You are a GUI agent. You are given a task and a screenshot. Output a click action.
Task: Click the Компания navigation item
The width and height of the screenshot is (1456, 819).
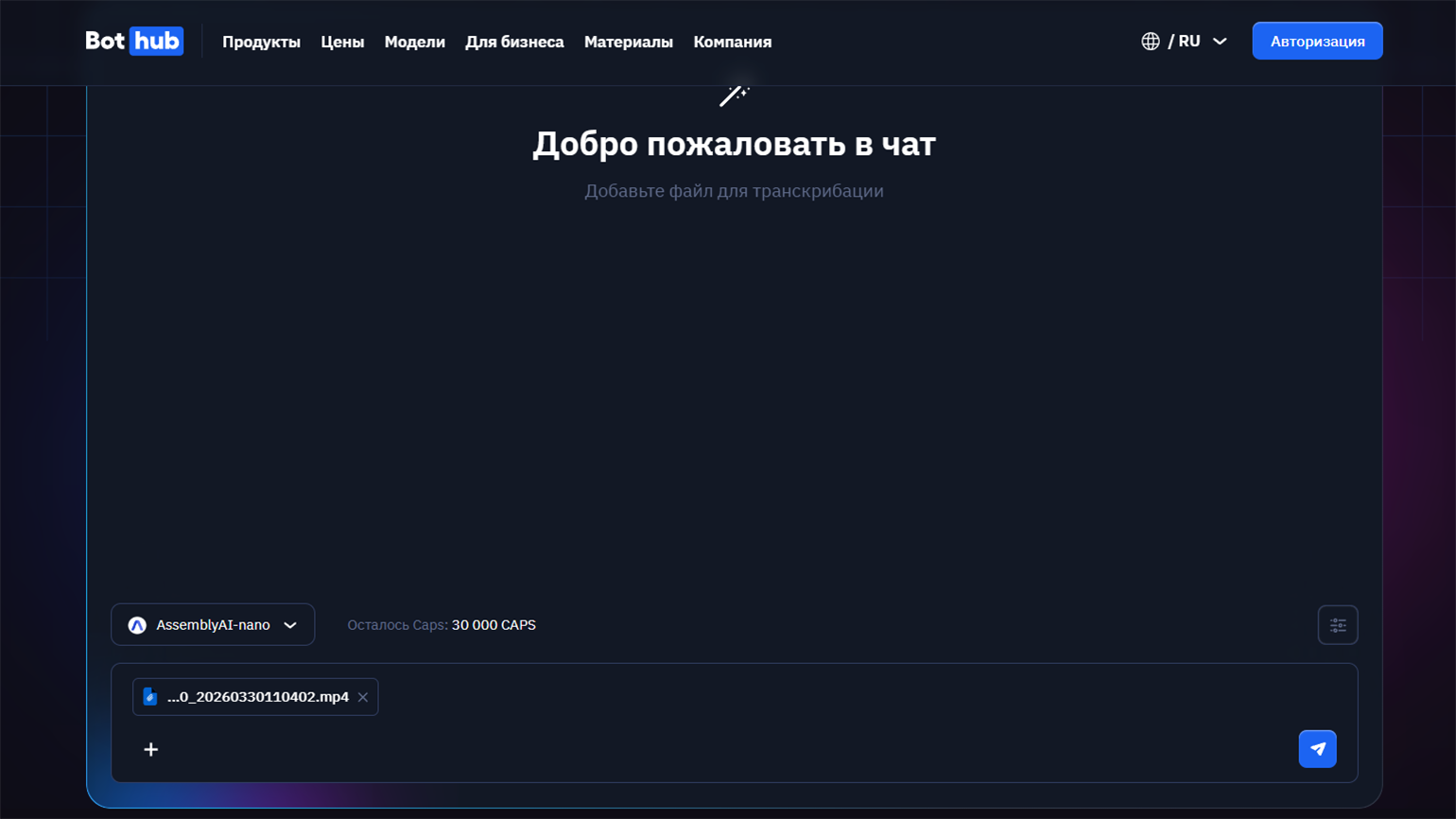[732, 42]
